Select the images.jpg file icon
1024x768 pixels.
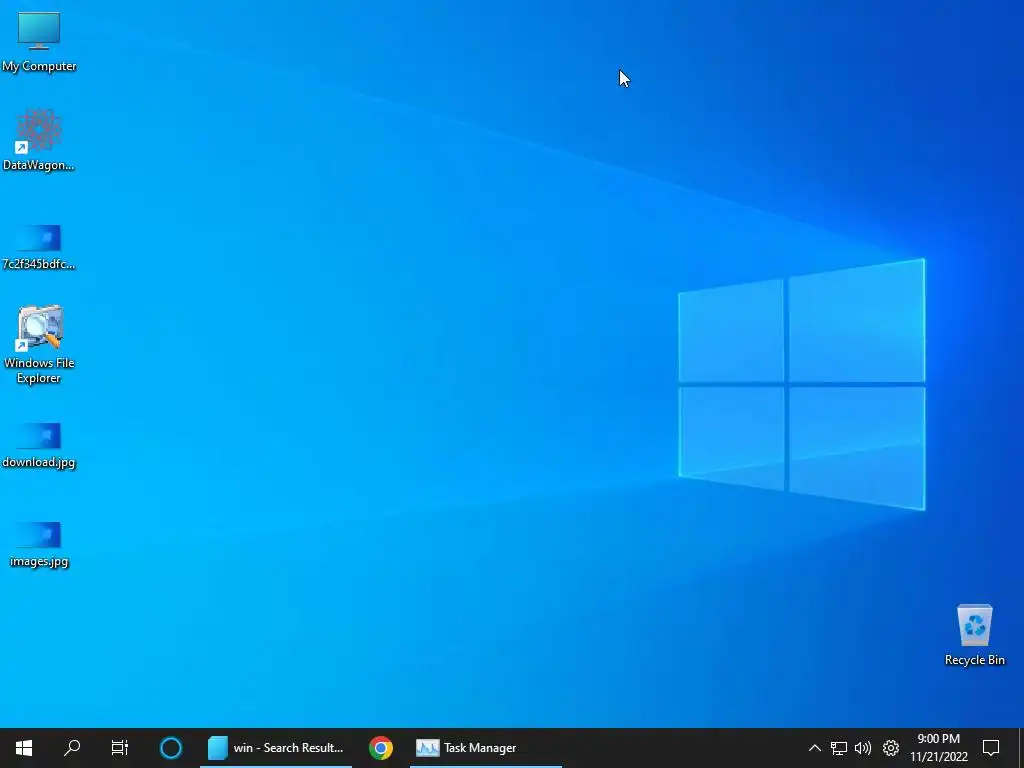point(39,544)
